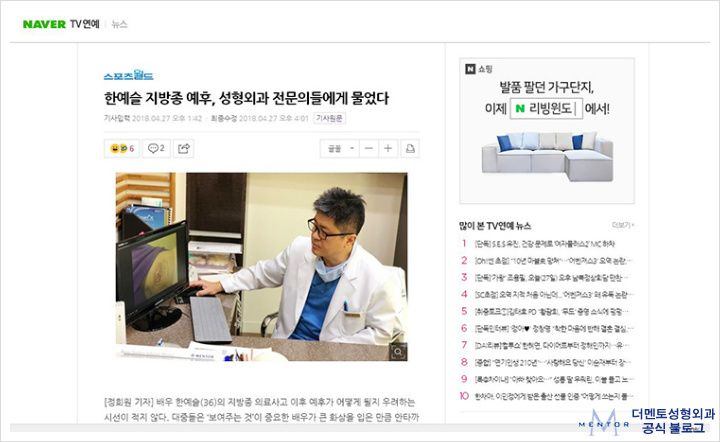Click the 스포츠월드 publisher logo
The image size is (720, 442).
(129, 75)
